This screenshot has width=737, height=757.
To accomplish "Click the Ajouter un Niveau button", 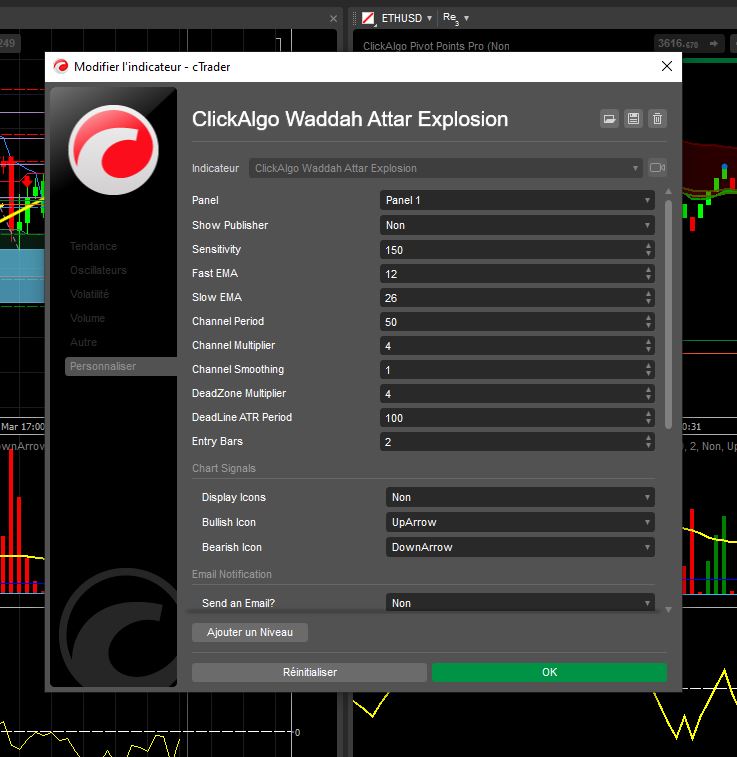I will point(250,632).
